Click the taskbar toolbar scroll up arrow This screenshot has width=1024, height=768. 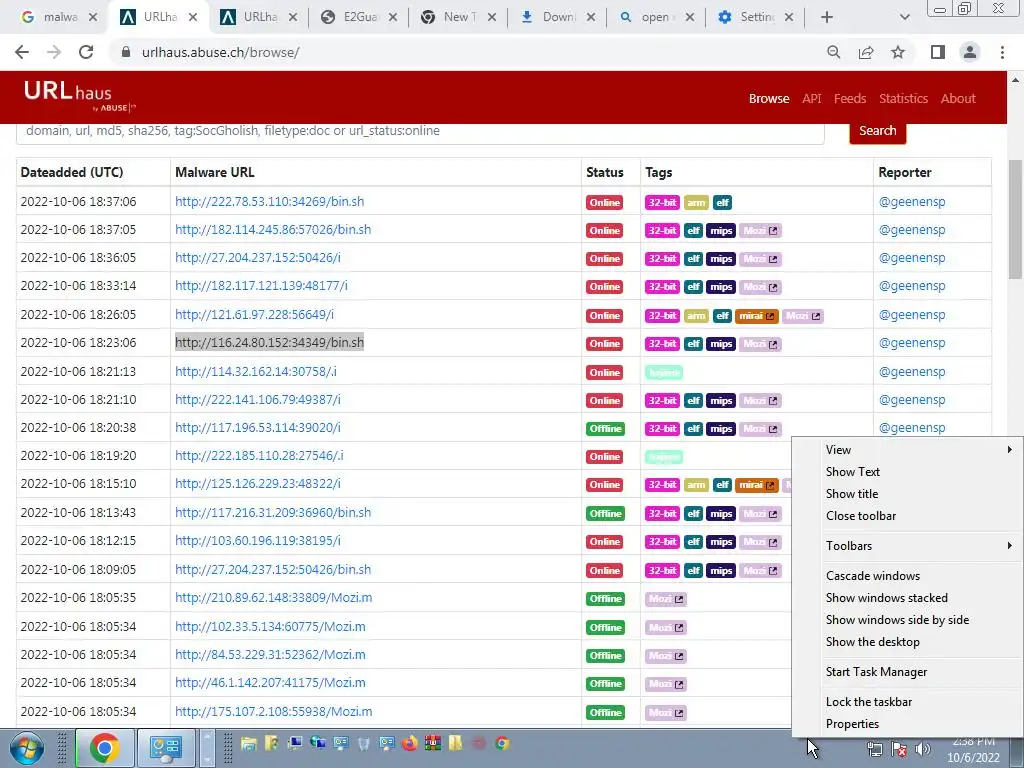pos(207,737)
